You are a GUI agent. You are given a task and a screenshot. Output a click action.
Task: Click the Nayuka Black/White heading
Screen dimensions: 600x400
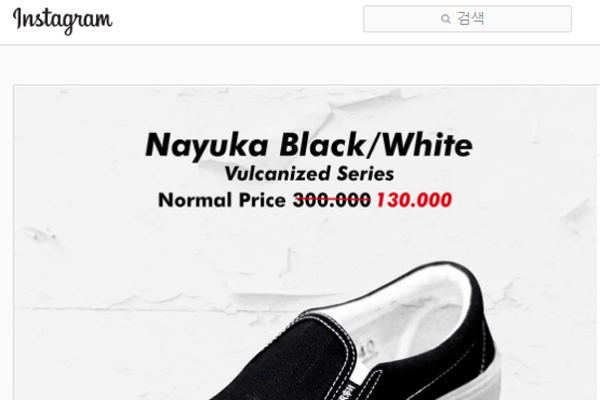[x=309, y=145]
